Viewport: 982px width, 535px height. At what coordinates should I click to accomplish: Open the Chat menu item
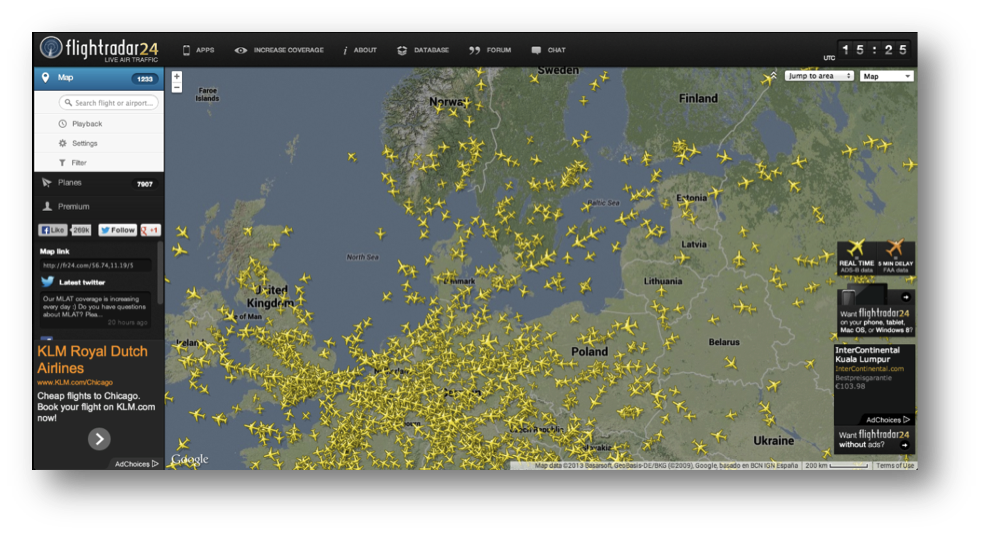556,50
